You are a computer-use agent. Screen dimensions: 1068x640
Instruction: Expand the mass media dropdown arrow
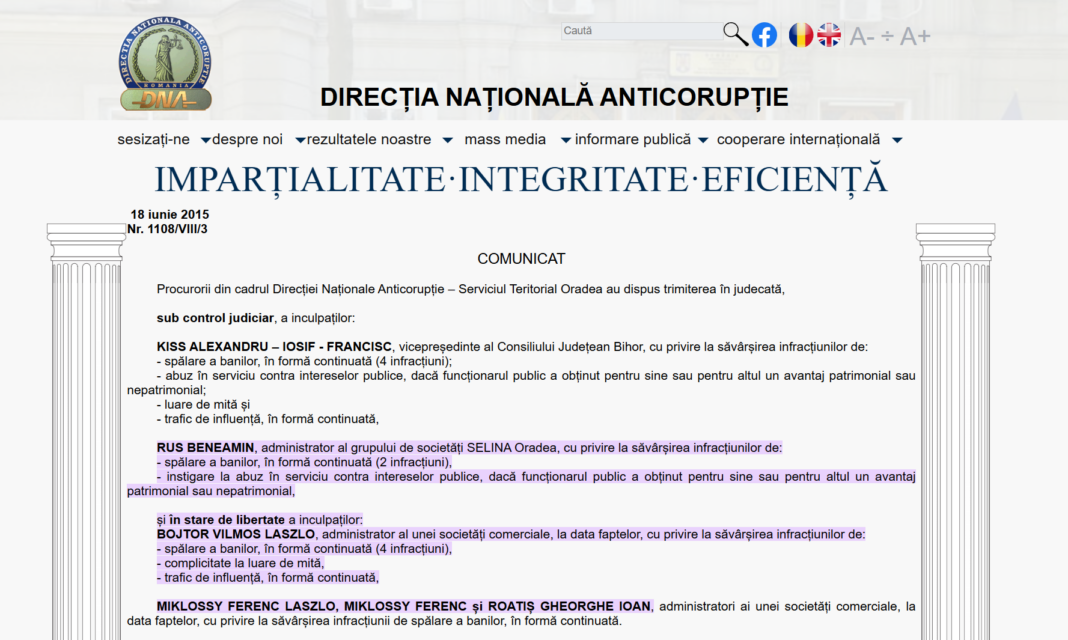[565, 141]
